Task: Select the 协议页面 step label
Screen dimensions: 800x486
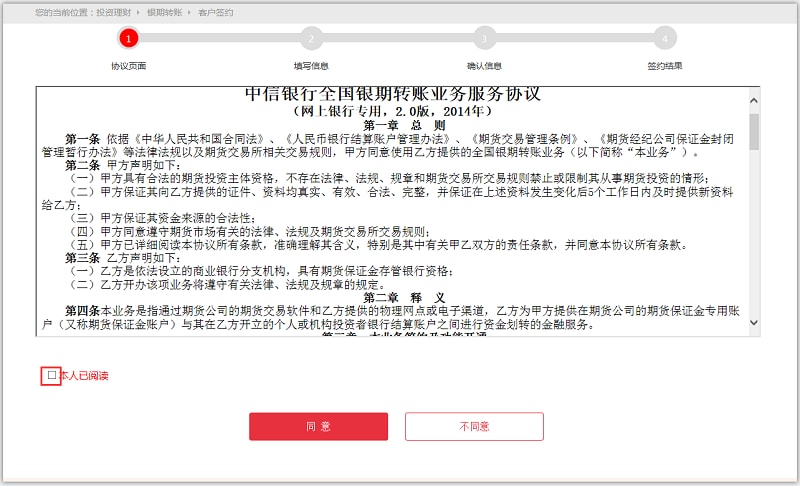Action: pyautogui.click(x=128, y=66)
